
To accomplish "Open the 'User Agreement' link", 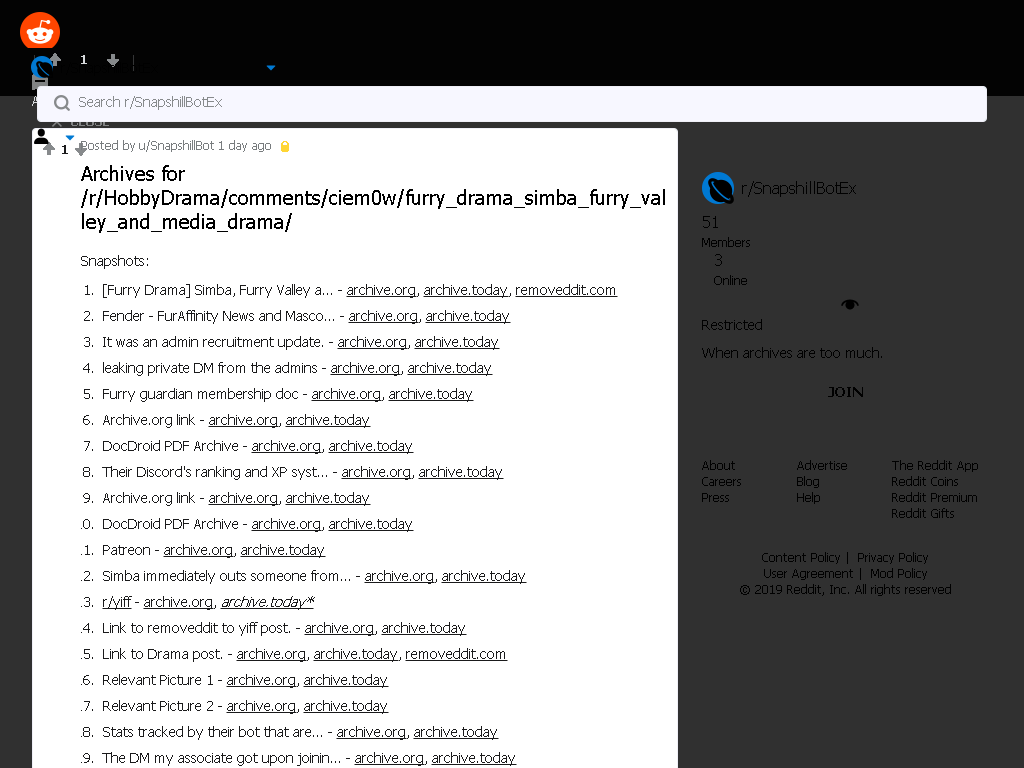I will pos(808,573).
